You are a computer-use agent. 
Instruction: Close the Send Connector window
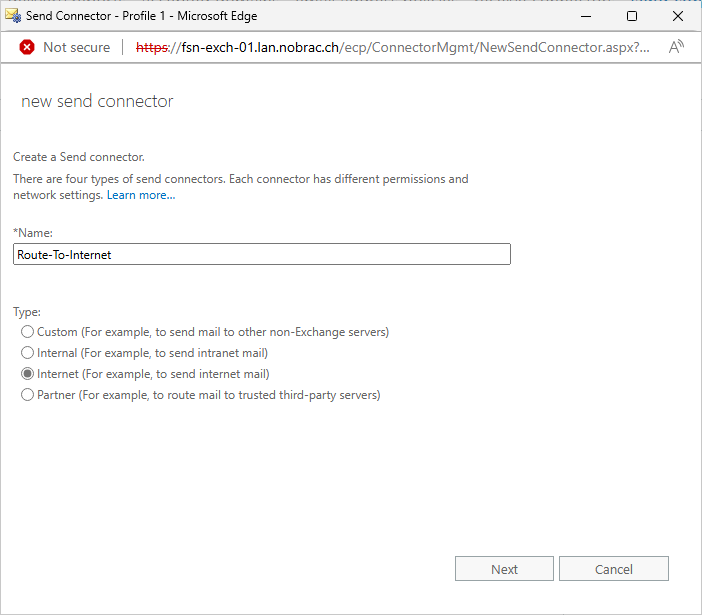pos(678,16)
